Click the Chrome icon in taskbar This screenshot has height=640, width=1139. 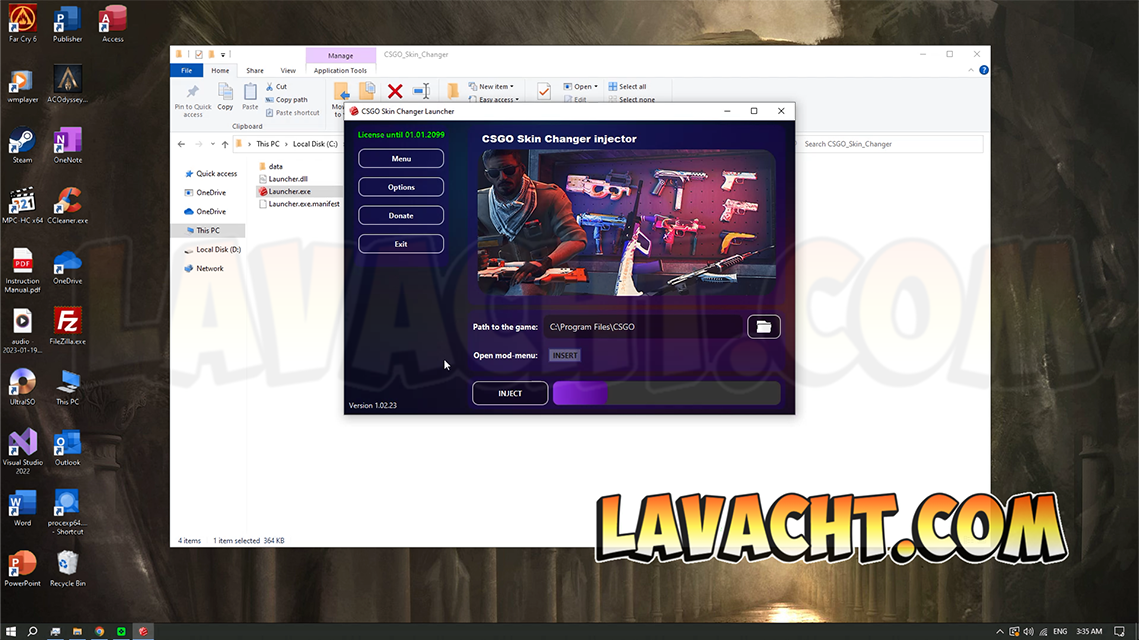click(99, 632)
